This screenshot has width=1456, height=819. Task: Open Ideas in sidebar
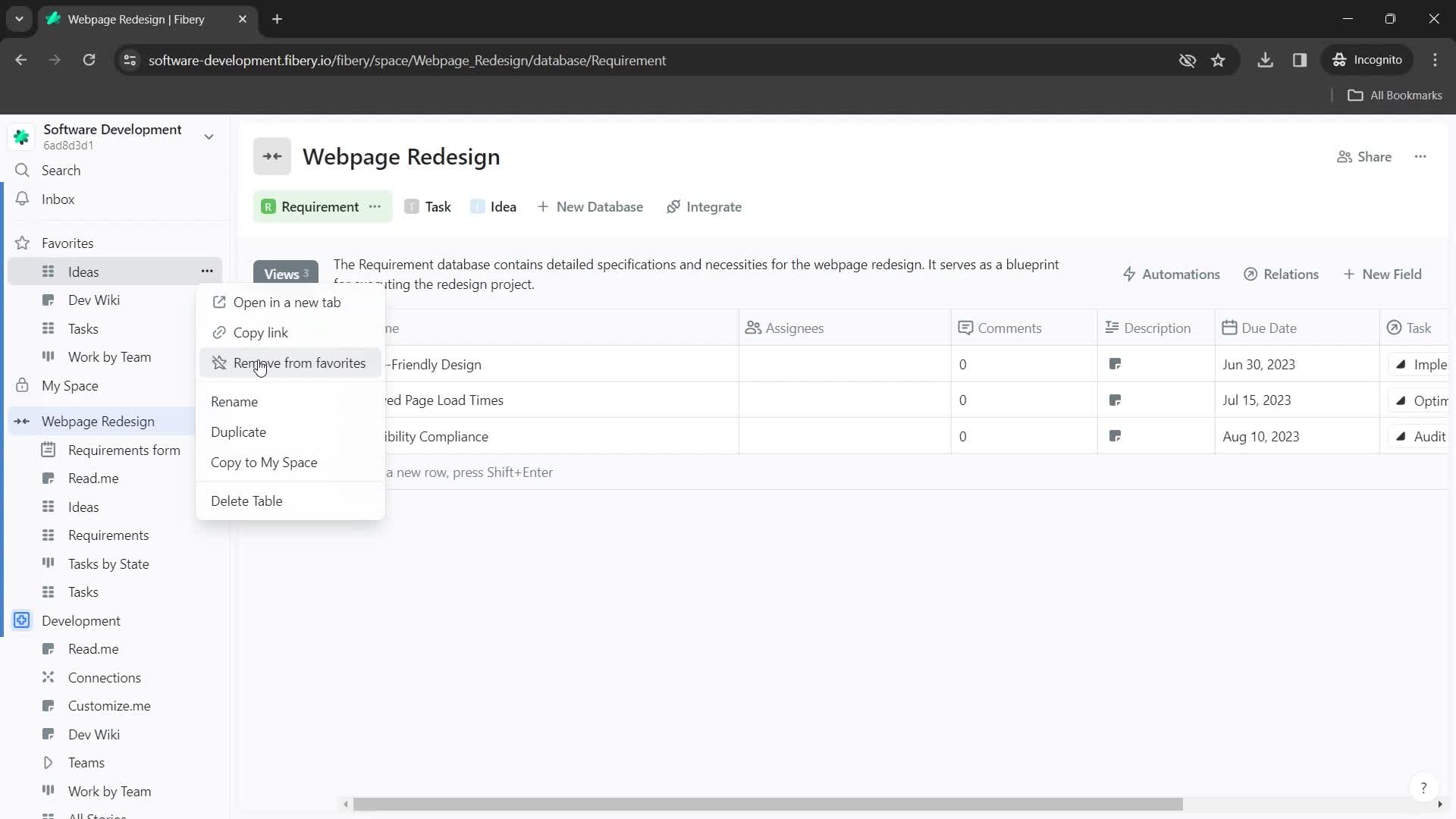[84, 272]
